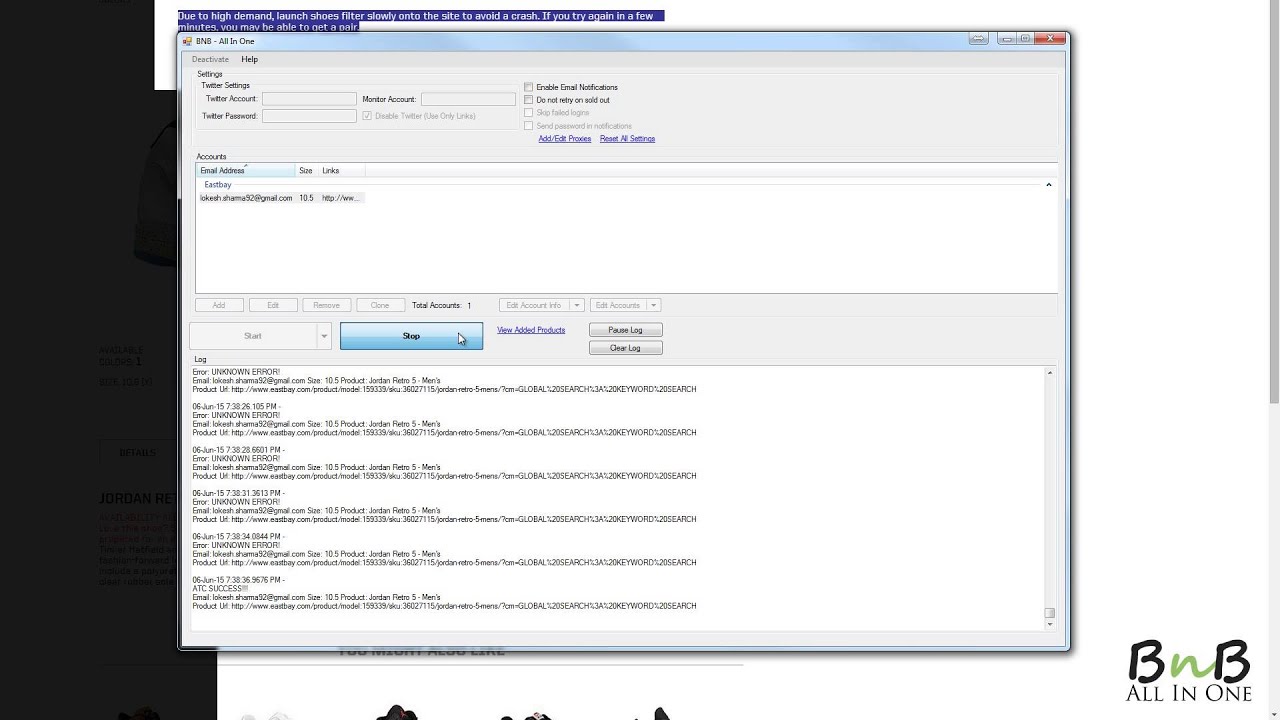Image resolution: width=1280 pixels, height=720 pixels.
Task: Click the Edit account button
Action: click(272, 305)
